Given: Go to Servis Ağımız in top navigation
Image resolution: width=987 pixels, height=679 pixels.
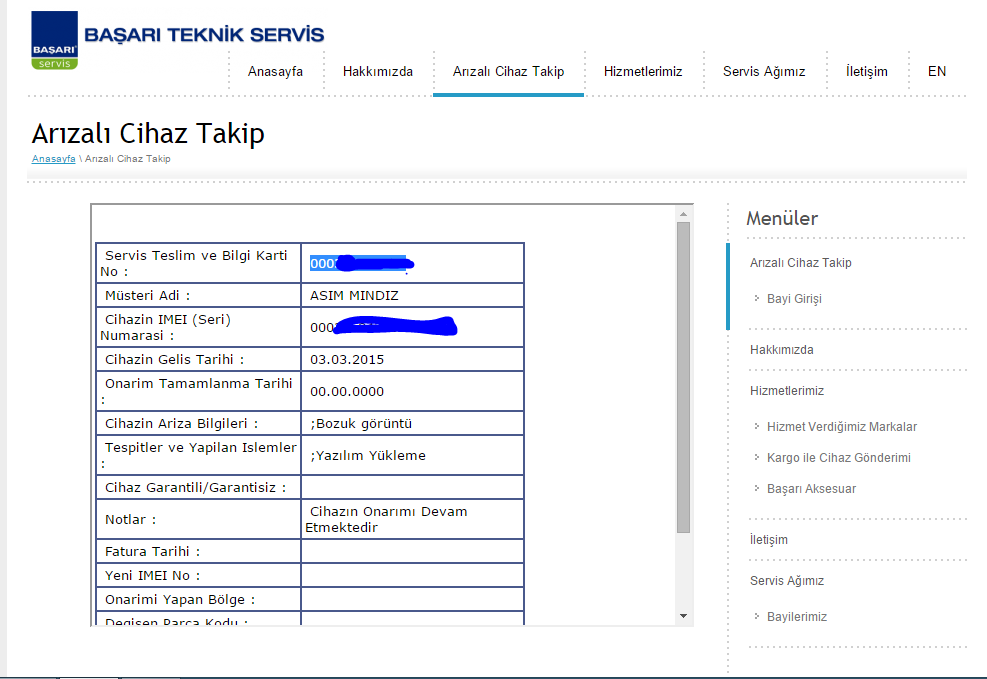Looking at the screenshot, I should pos(764,72).
